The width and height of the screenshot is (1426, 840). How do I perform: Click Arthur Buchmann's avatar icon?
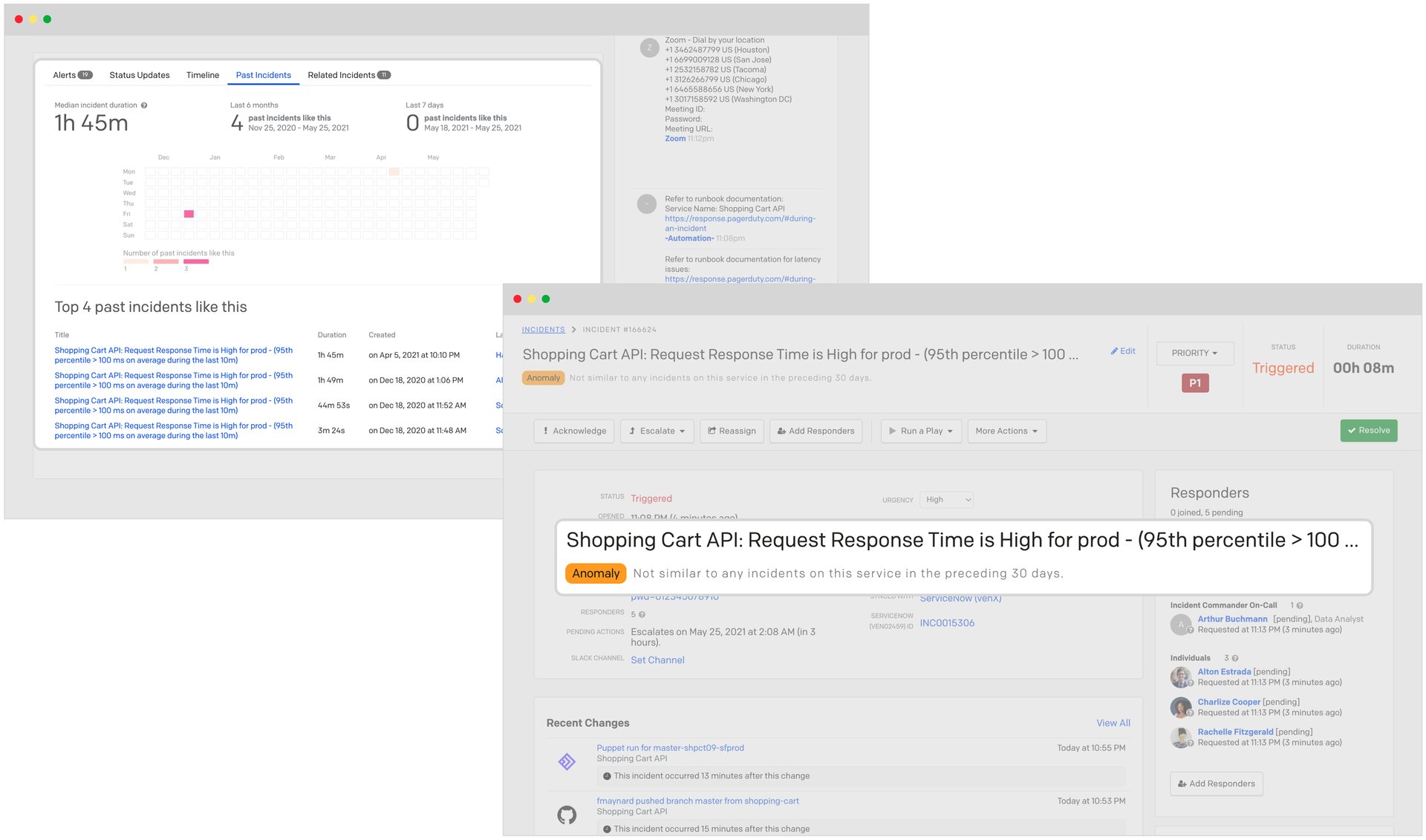(x=1181, y=625)
